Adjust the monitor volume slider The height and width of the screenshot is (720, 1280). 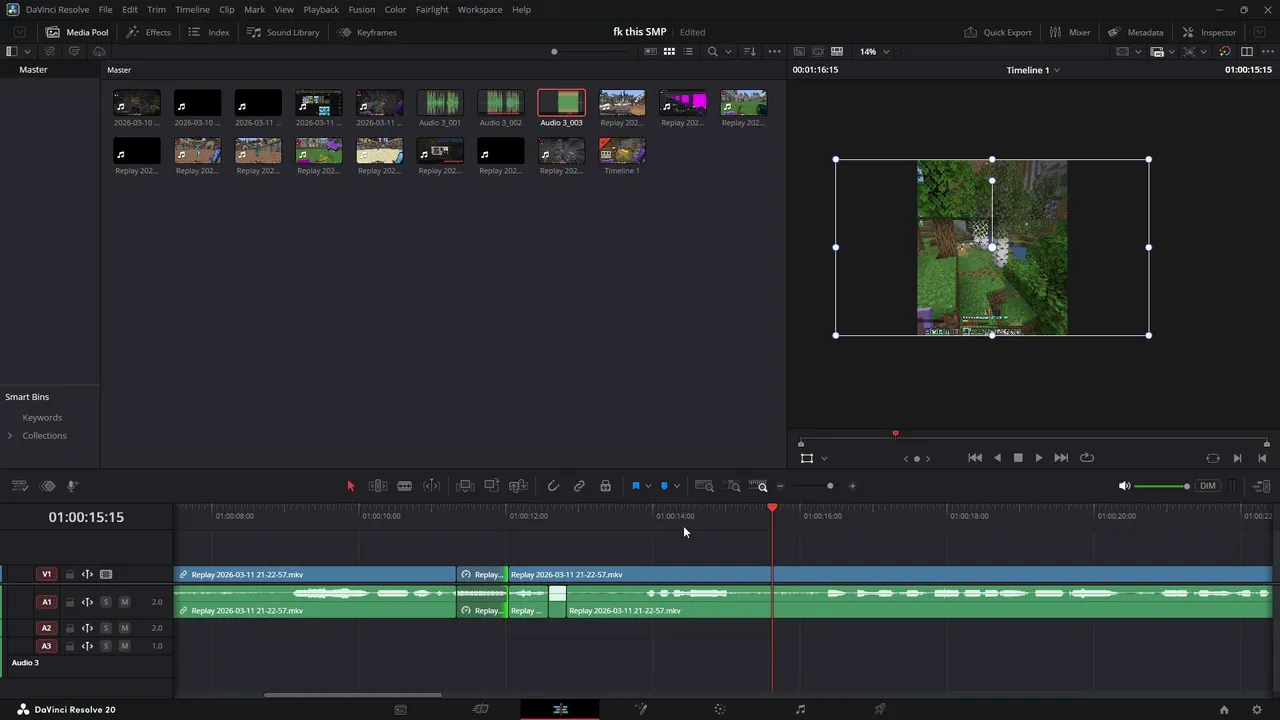[x=1162, y=486]
